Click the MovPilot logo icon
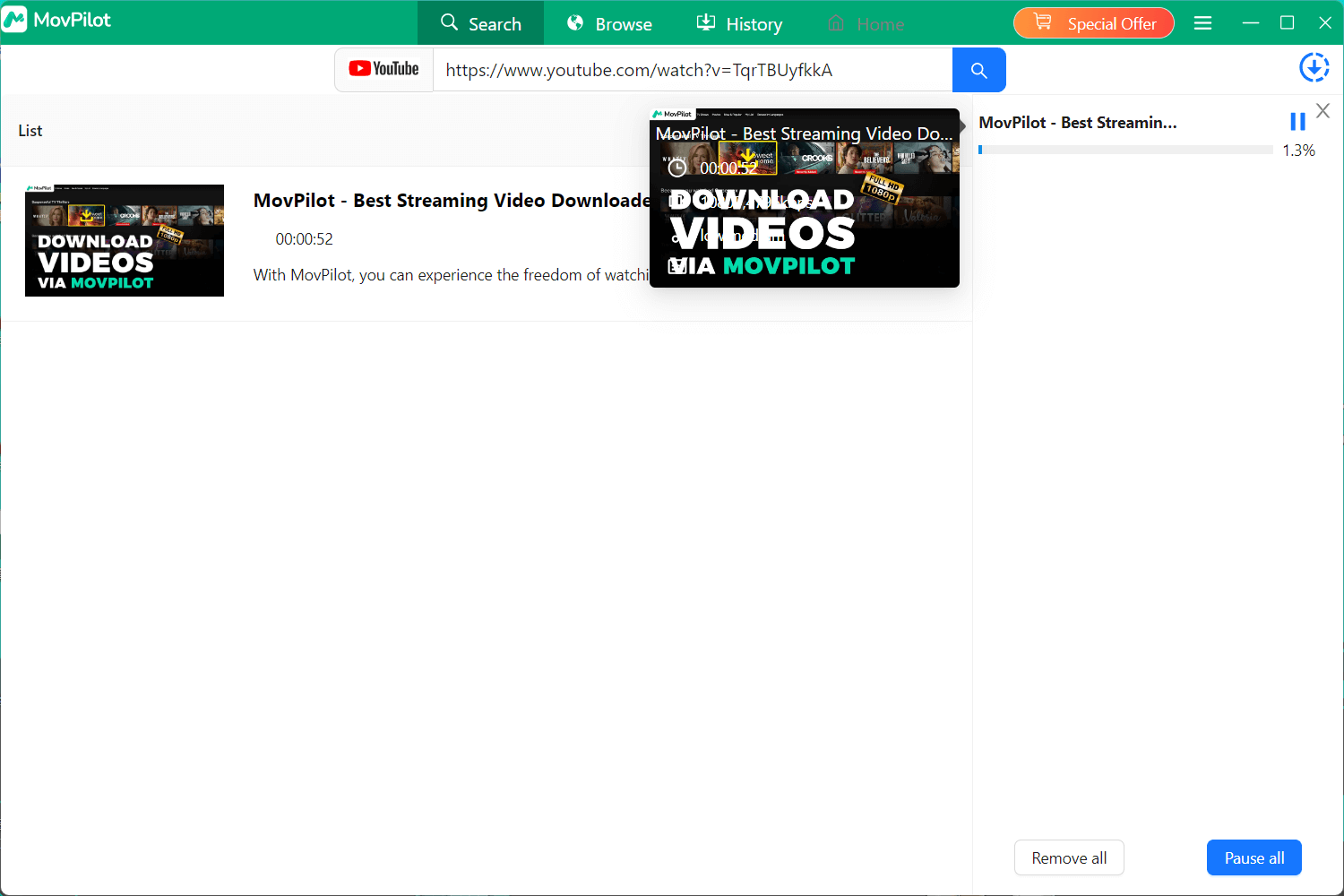Screen dimensions: 1344x896 14,19
